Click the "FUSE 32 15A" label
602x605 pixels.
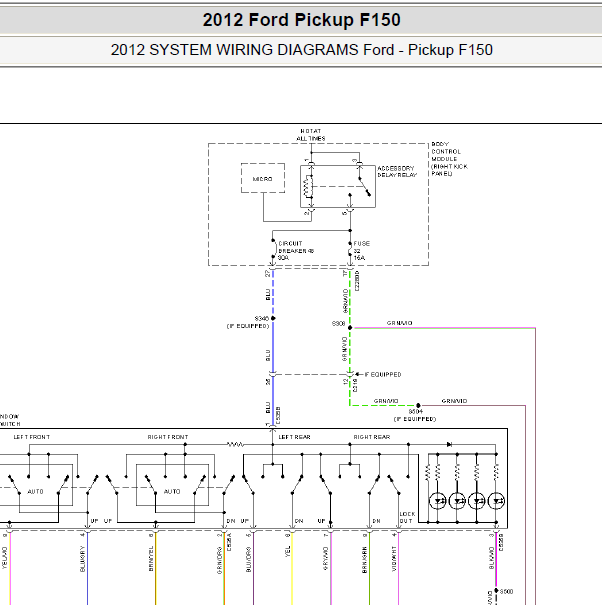(x=362, y=250)
